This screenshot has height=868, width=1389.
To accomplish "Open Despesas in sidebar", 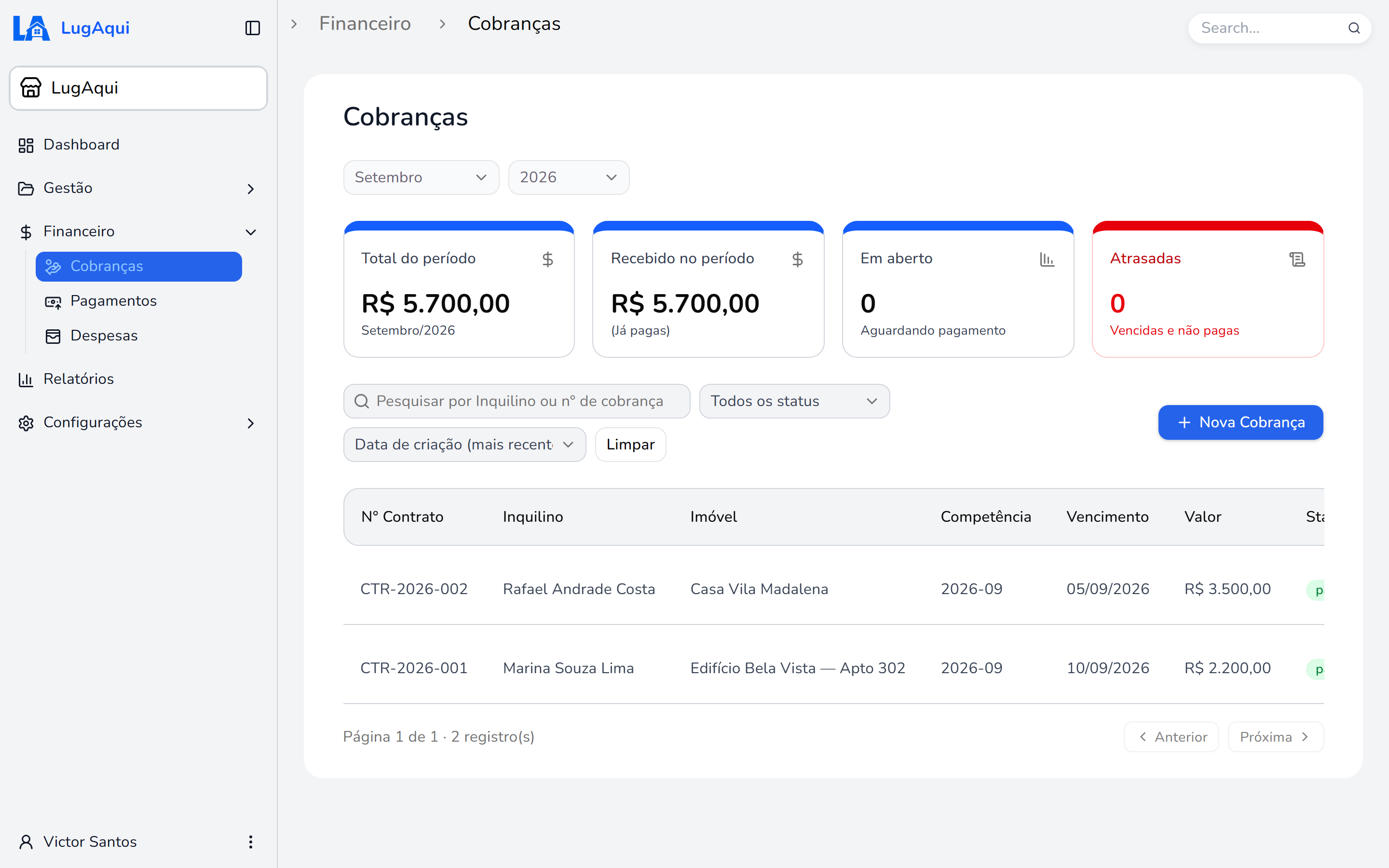I will point(139,335).
